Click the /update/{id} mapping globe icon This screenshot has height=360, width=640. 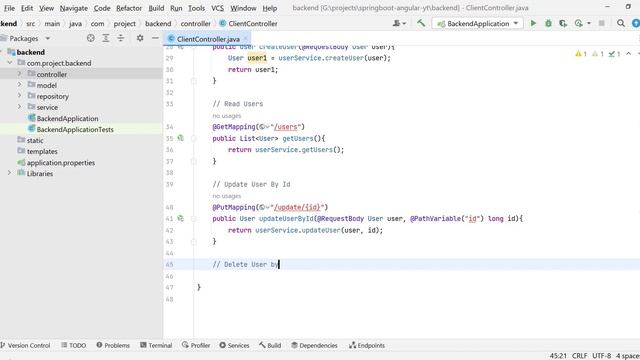point(264,207)
